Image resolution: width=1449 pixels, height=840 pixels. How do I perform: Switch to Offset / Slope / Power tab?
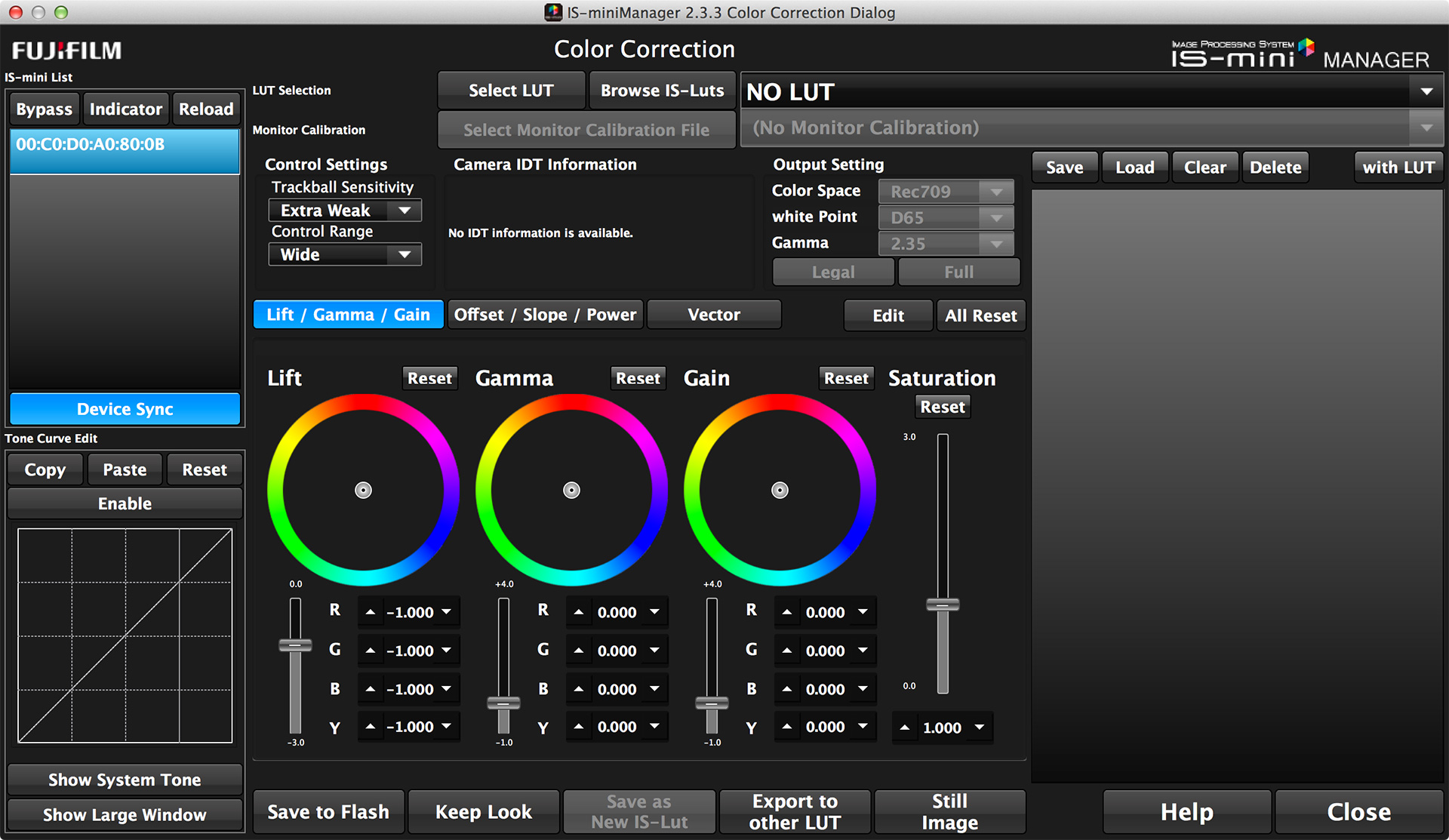(x=545, y=315)
